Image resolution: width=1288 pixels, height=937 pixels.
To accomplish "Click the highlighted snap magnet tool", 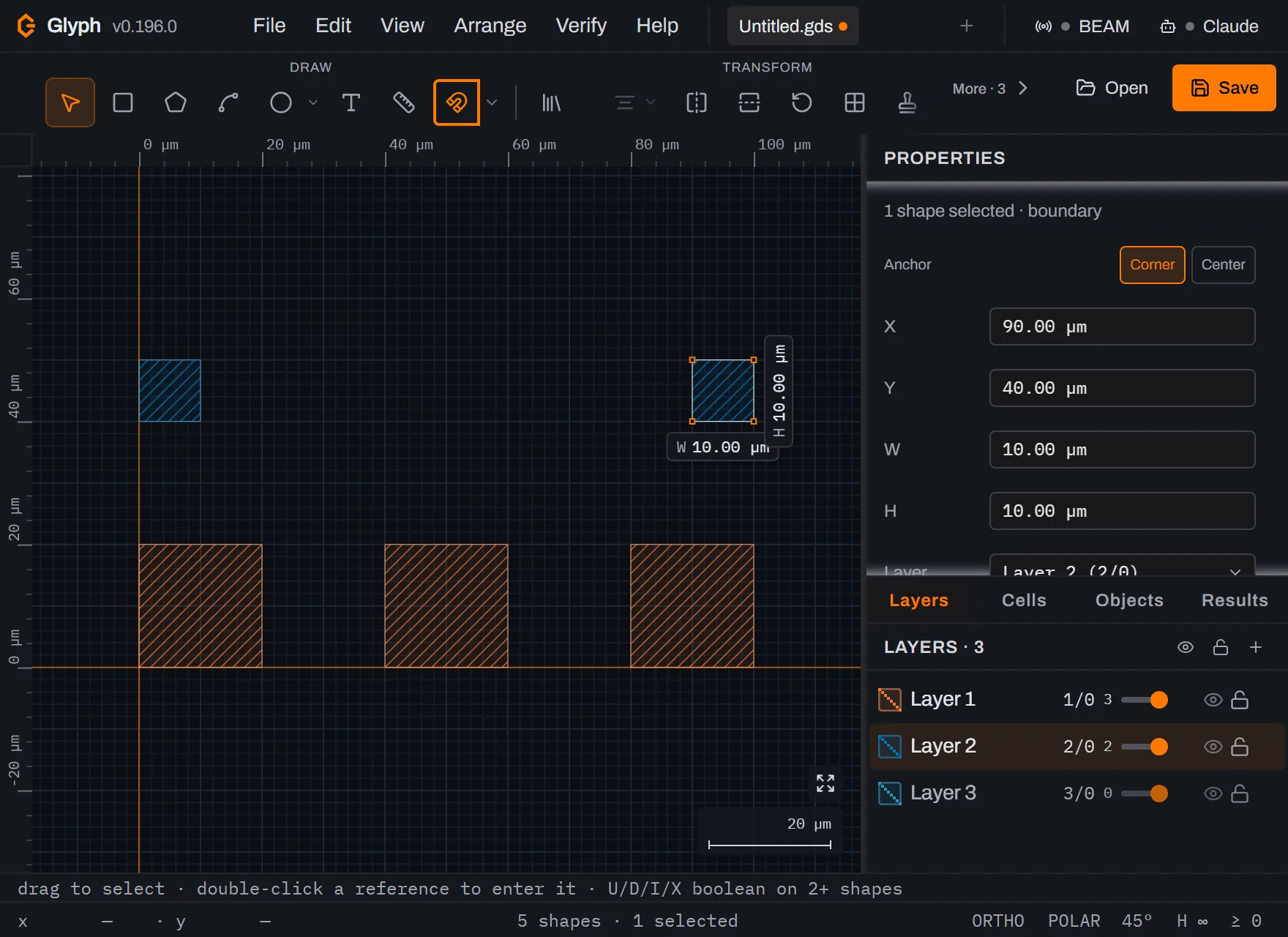I will [457, 102].
